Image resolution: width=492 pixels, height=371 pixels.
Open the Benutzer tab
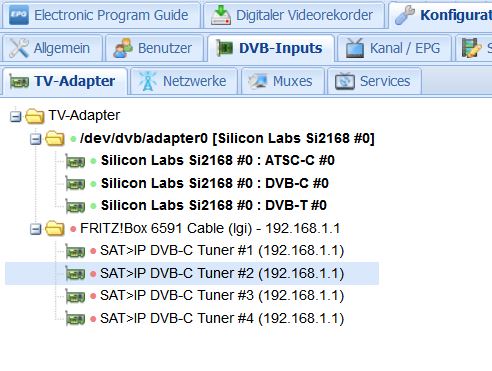point(154,48)
